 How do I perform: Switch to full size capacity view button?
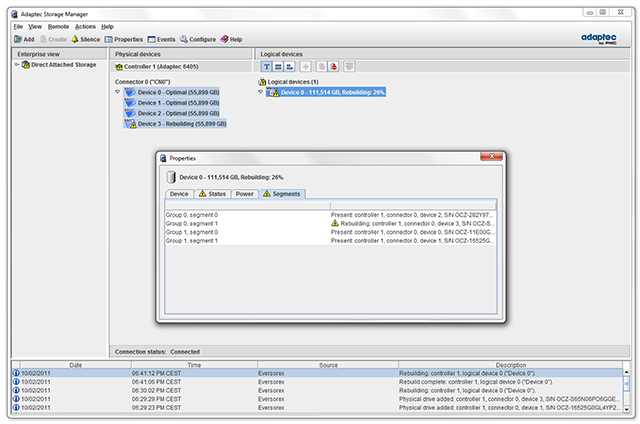[278, 67]
